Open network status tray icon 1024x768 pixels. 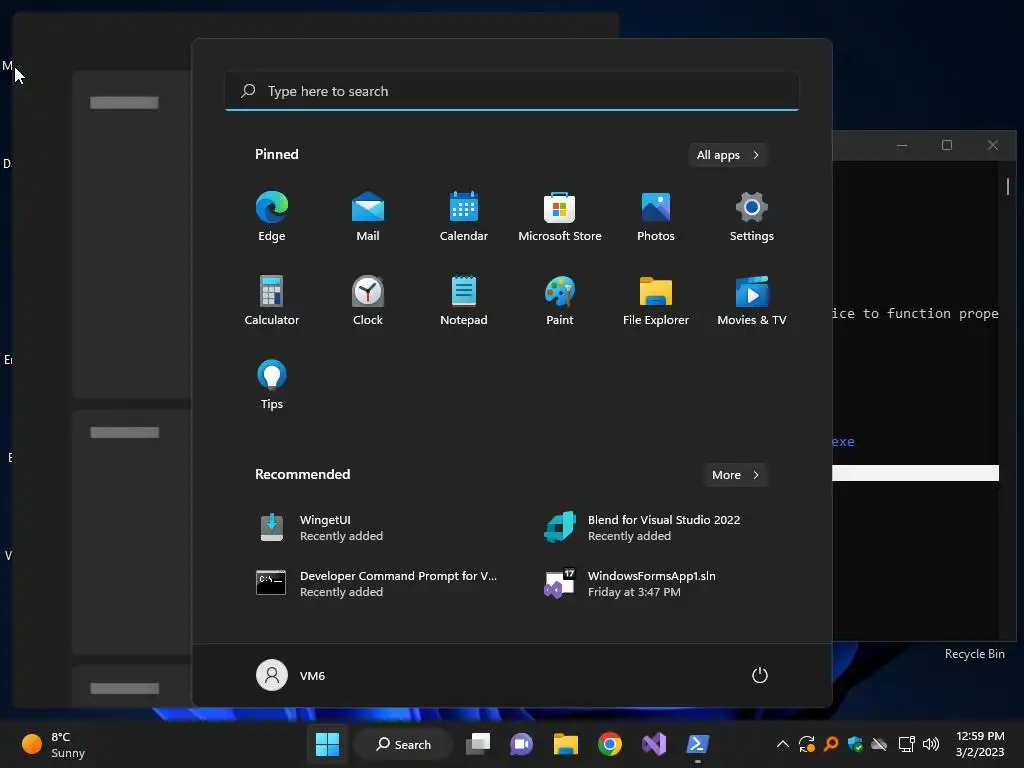906,744
